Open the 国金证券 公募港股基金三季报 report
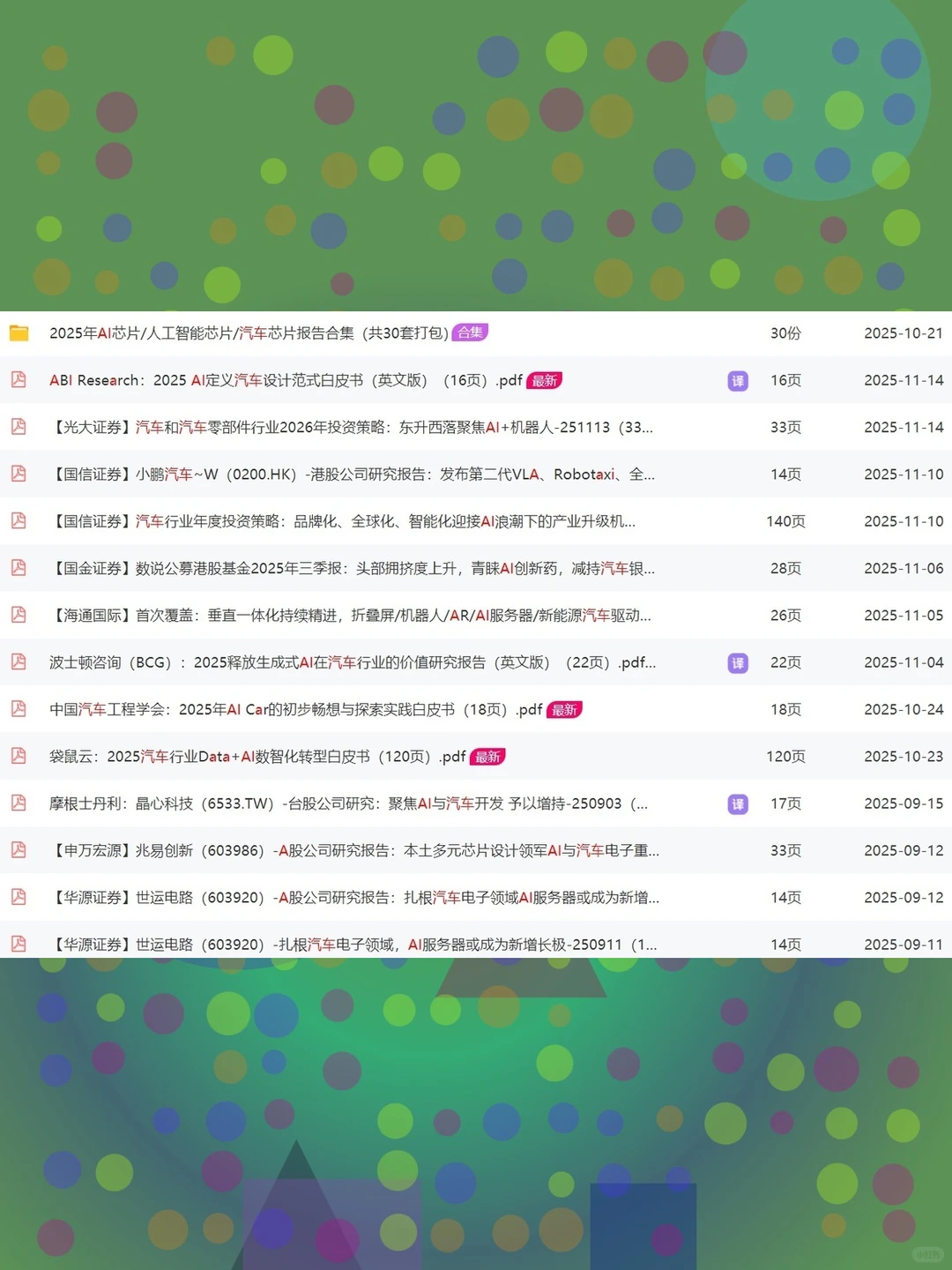The width and height of the screenshot is (952, 1270). (x=353, y=569)
